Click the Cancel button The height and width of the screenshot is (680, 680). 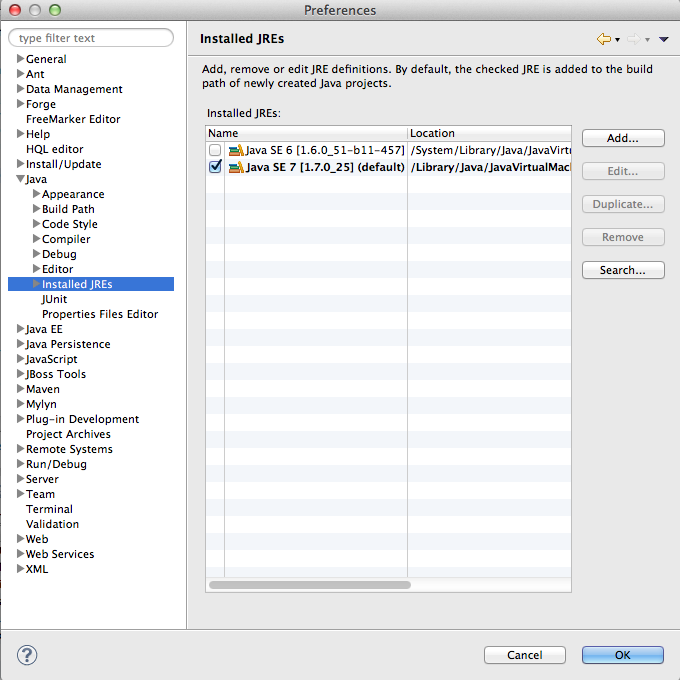pos(525,655)
